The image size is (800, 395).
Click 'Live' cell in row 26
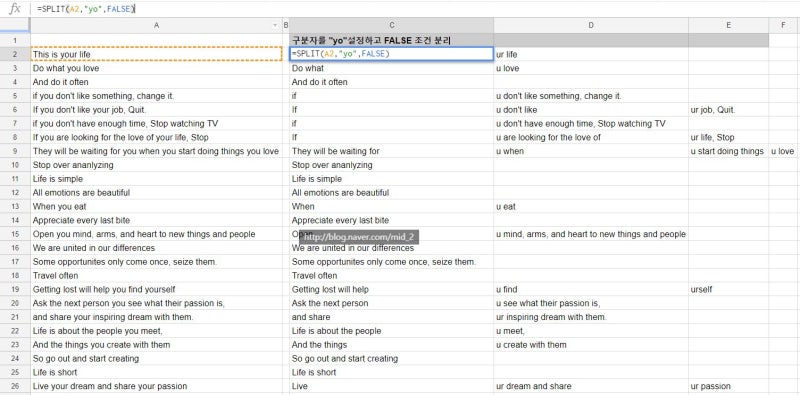point(391,386)
